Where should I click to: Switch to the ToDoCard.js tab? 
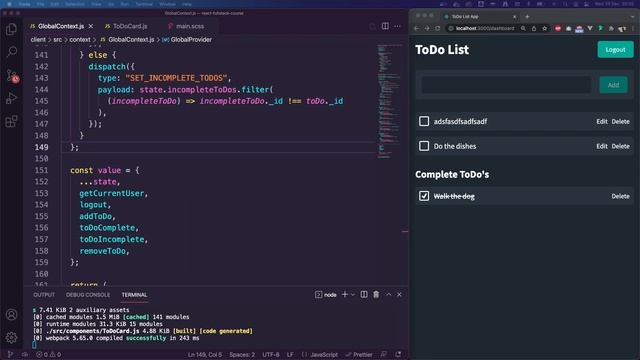[x=126, y=26]
